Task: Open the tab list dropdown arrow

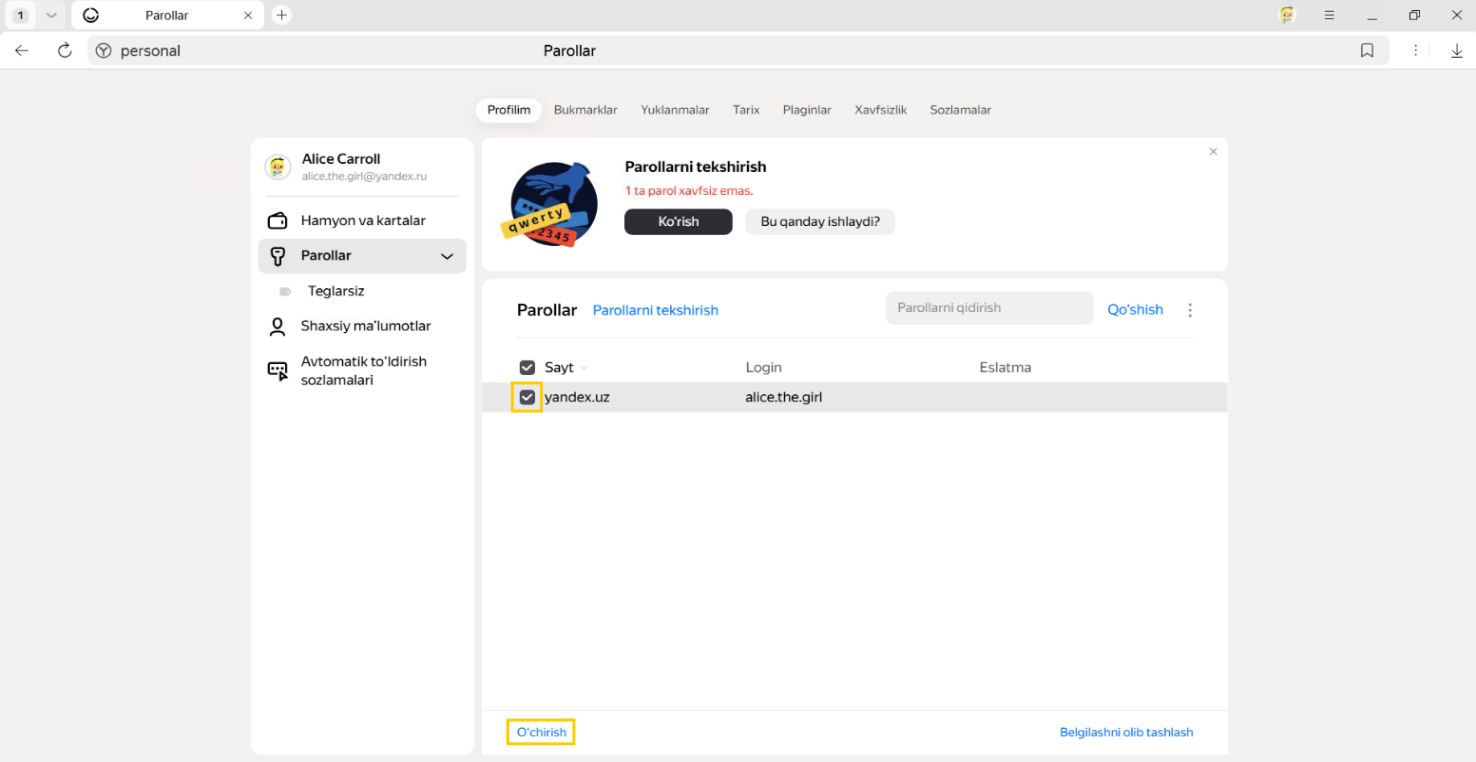Action: [x=51, y=15]
